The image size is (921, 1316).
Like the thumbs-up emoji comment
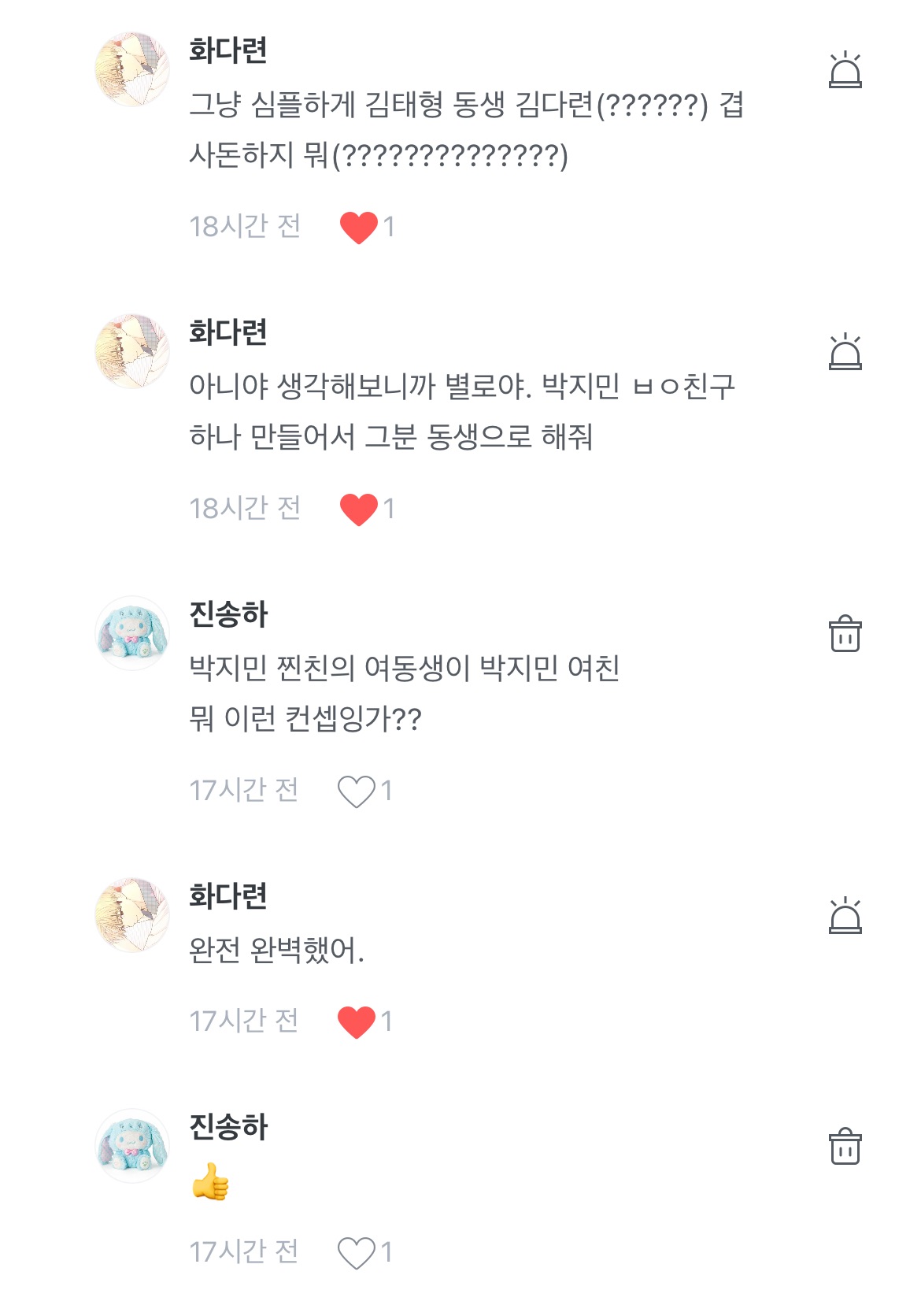click(357, 1252)
